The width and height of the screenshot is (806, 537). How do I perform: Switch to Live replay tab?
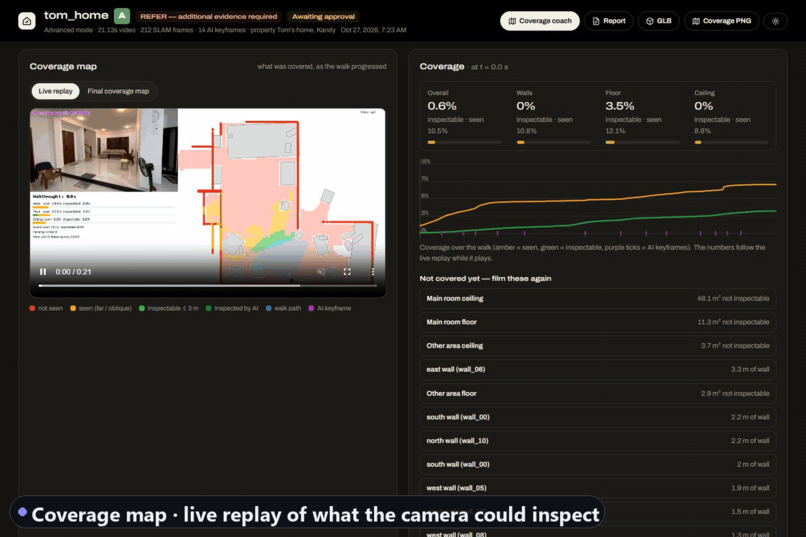click(x=56, y=91)
